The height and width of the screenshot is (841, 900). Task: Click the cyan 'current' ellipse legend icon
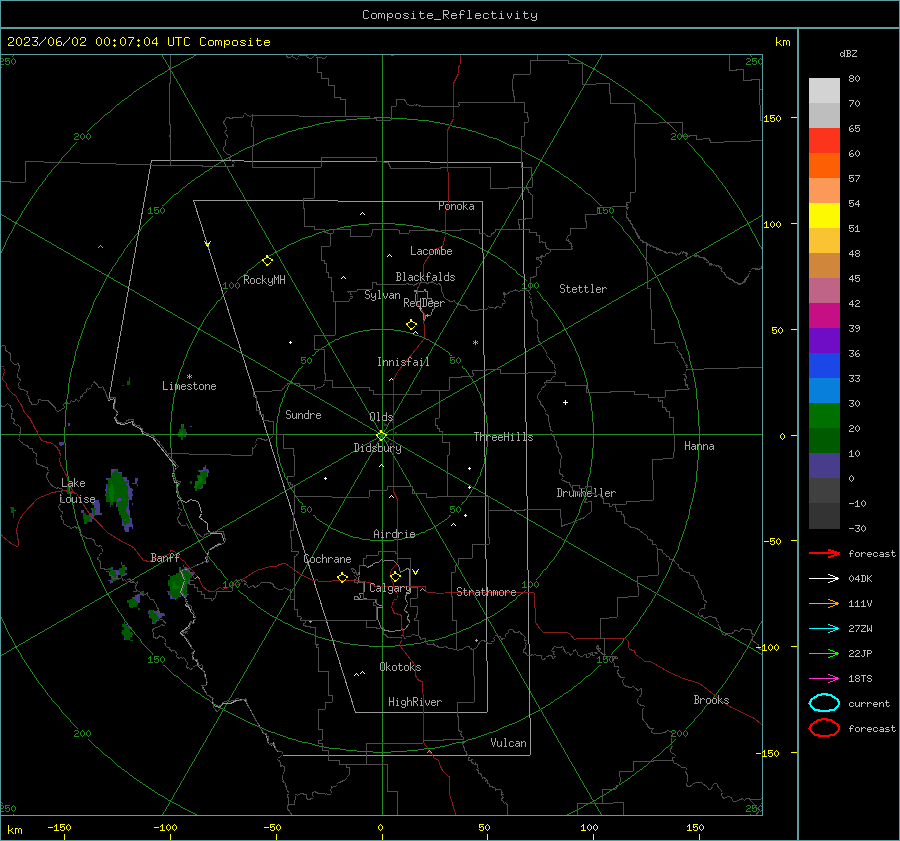pyautogui.click(x=824, y=703)
